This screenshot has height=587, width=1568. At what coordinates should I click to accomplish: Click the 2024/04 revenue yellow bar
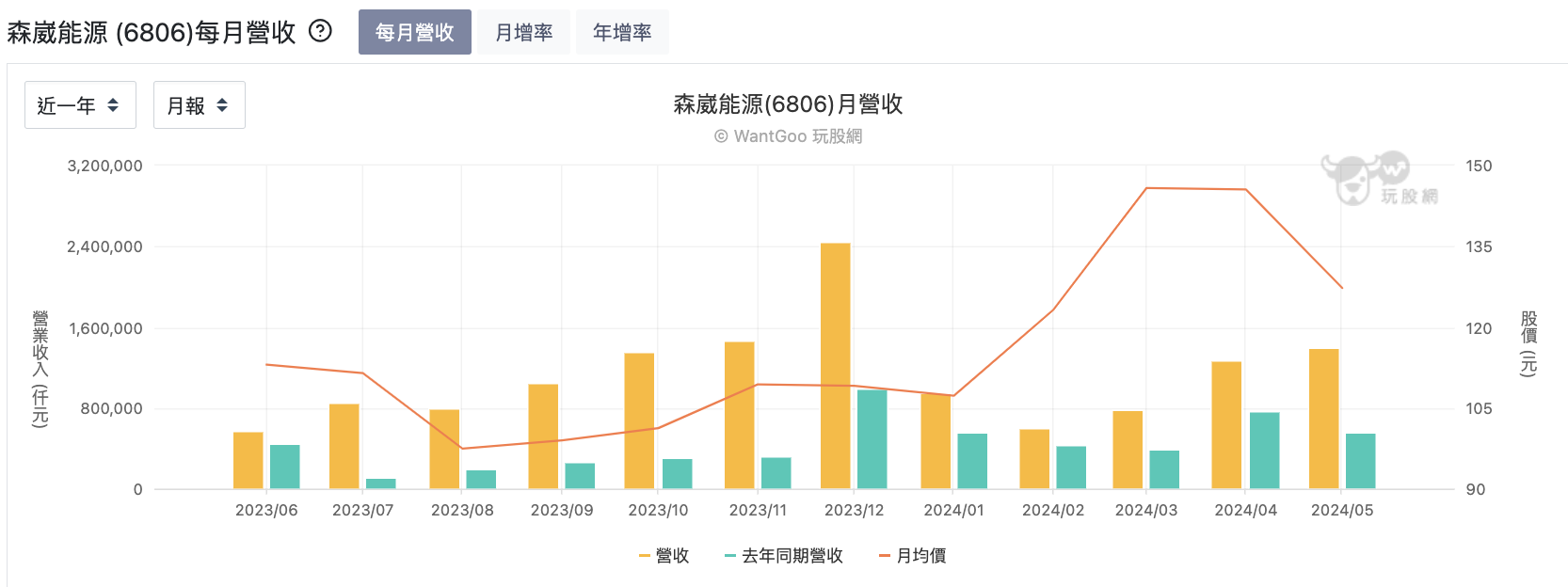click(x=1226, y=425)
